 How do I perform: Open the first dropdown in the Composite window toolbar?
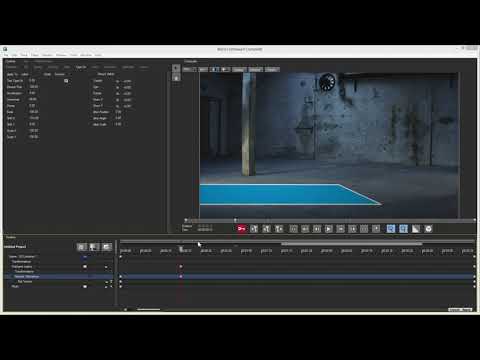point(190,69)
